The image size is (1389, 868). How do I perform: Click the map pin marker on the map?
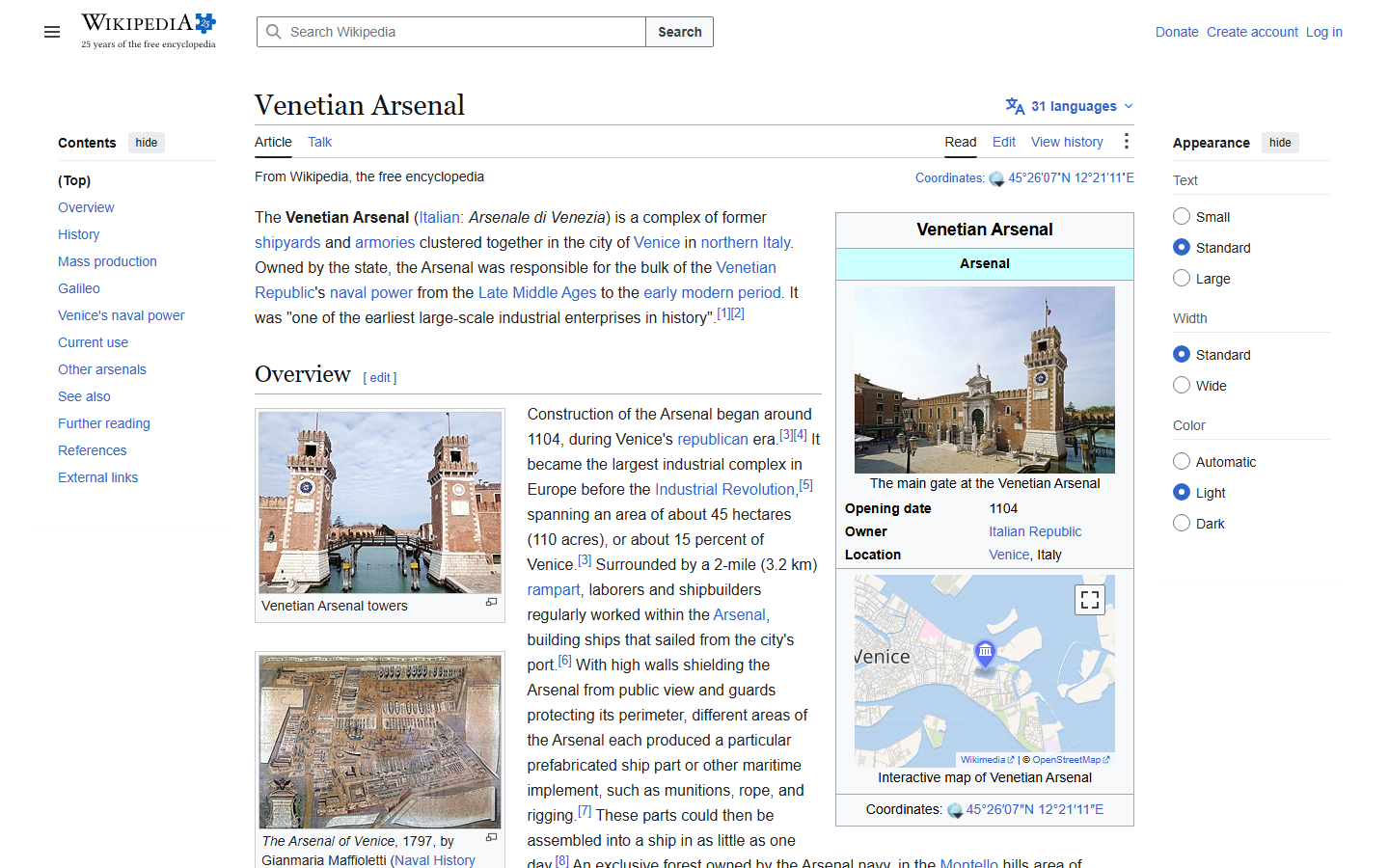tap(985, 655)
